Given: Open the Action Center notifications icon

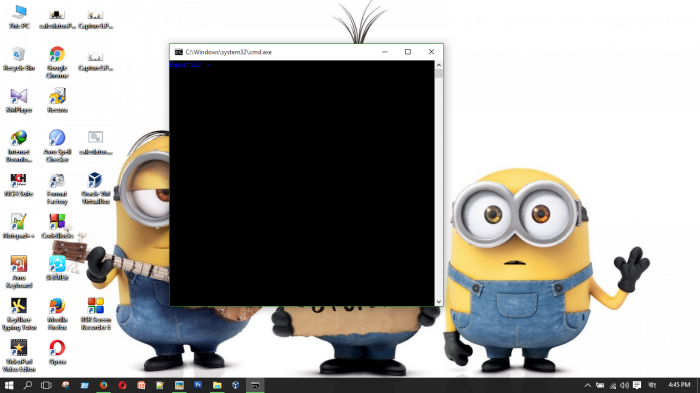Looking at the screenshot, I should 637,385.
